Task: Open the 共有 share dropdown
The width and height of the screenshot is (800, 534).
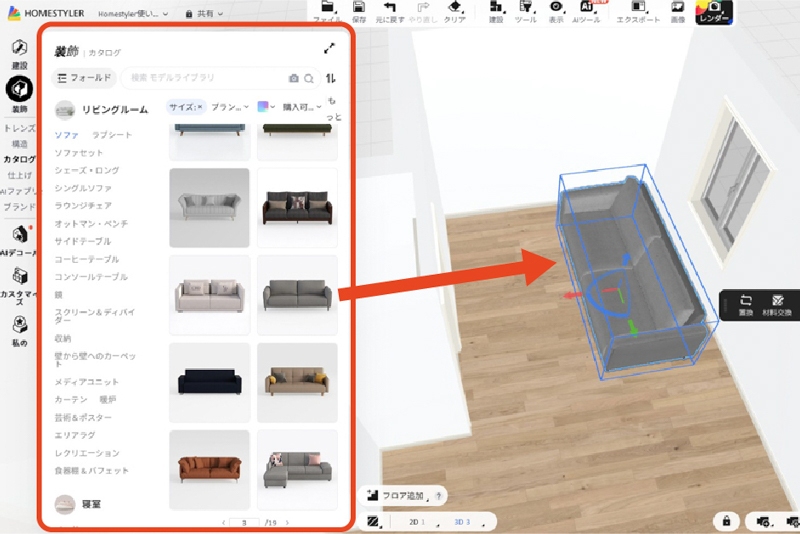Action: tap(204, 14)
